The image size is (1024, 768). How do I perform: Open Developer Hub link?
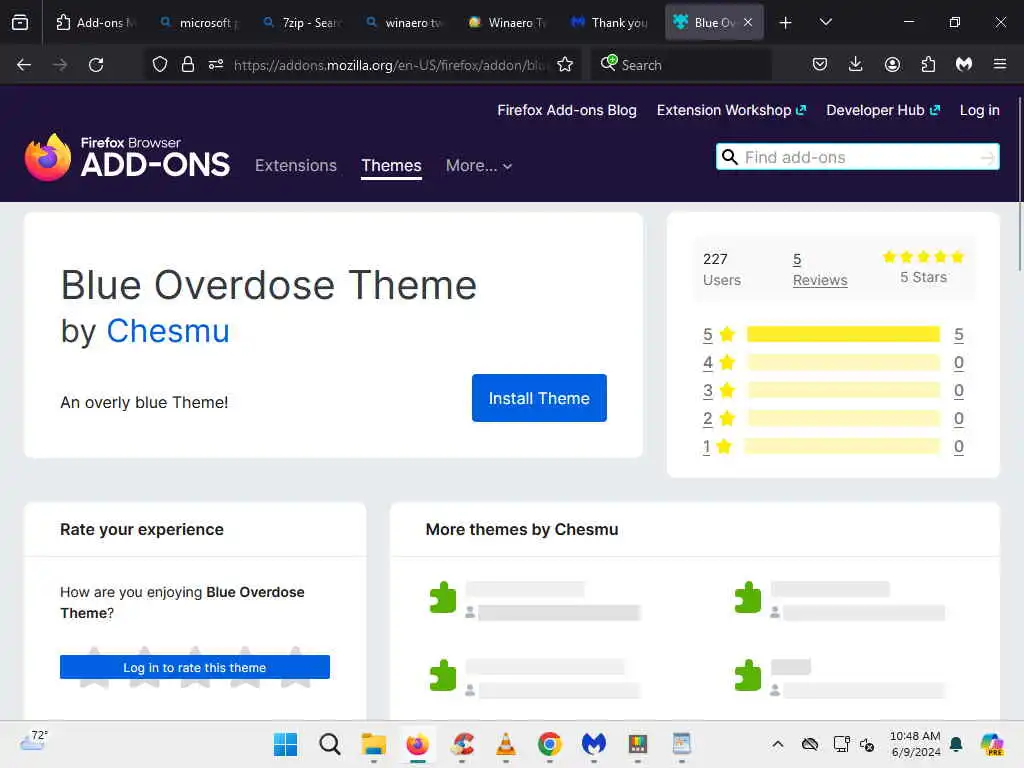883,110
